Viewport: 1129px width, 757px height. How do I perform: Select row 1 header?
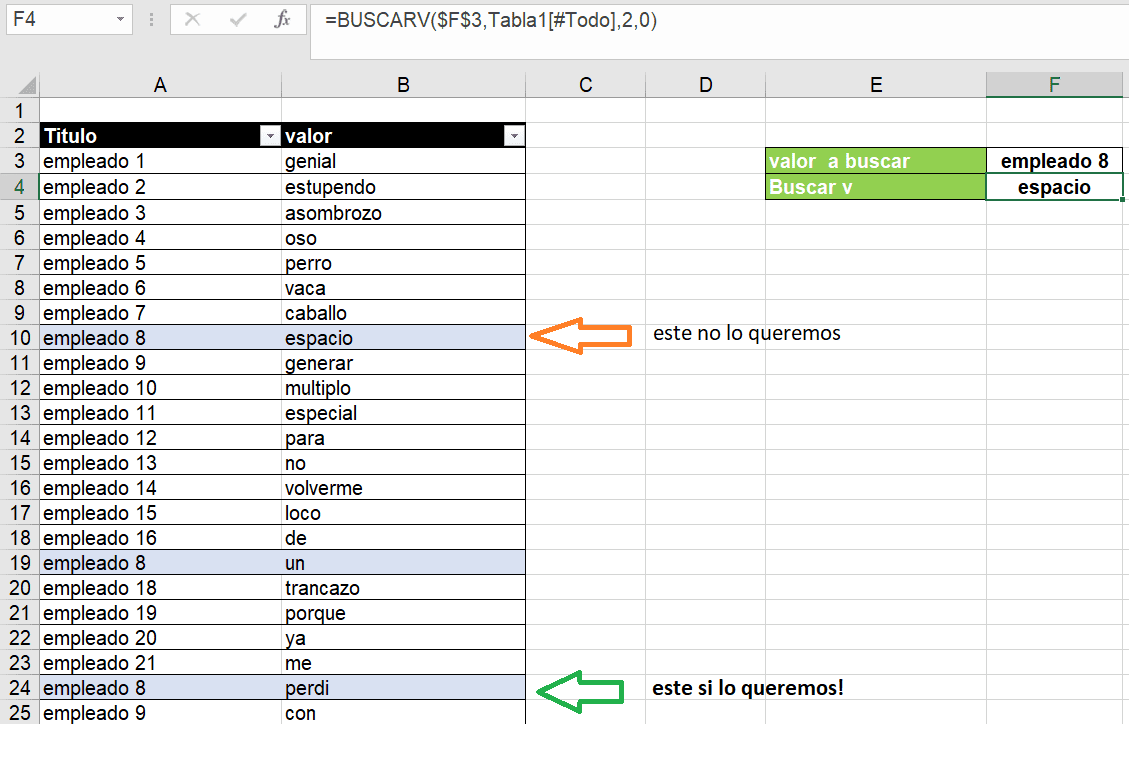tap(19, 111)
